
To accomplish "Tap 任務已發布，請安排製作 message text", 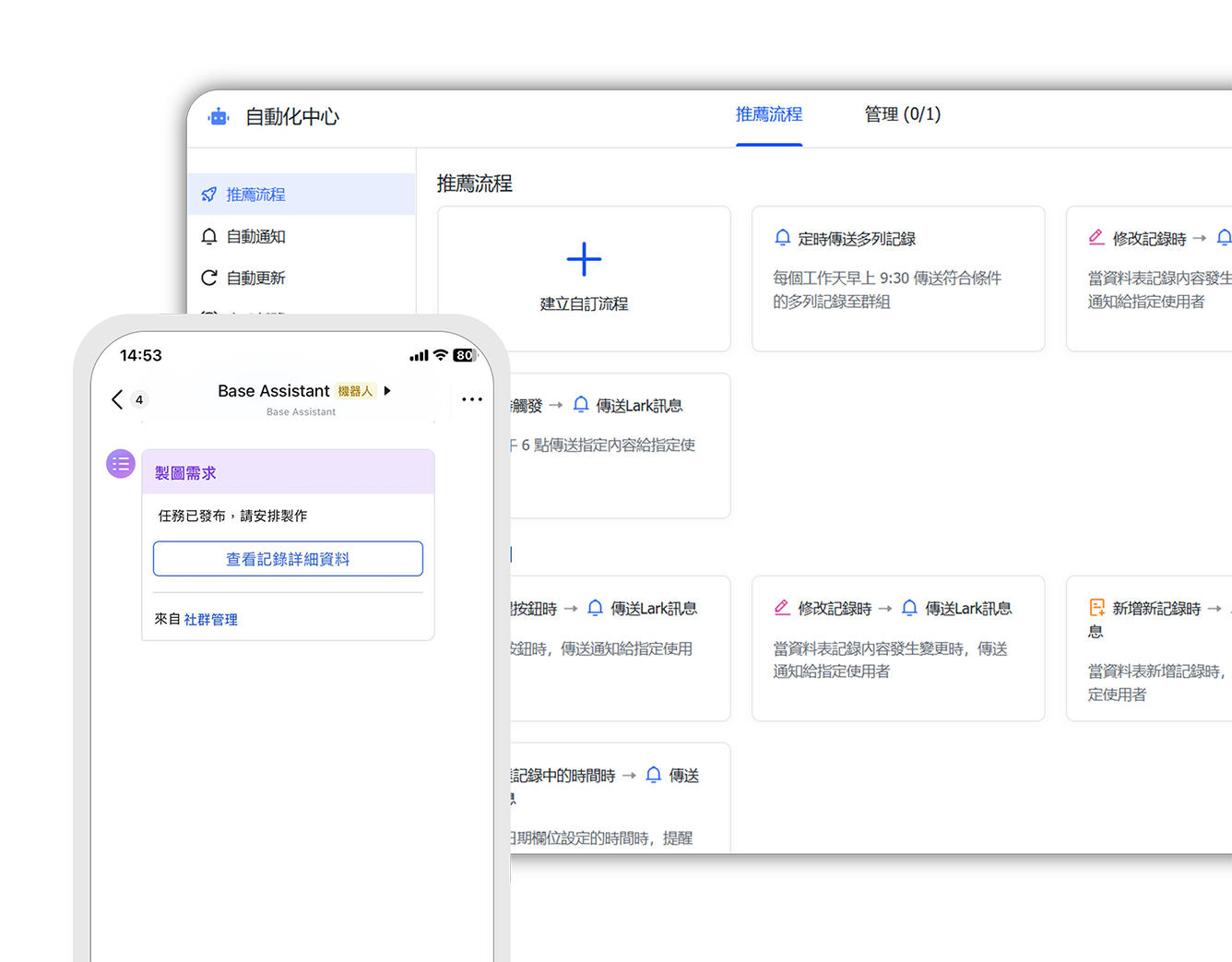I will (x=232, y=516).
